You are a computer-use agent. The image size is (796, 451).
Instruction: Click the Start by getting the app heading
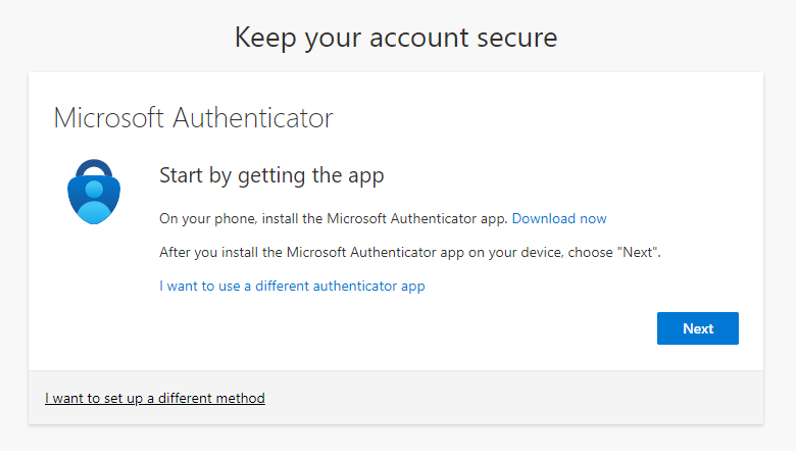pos(272,176)
